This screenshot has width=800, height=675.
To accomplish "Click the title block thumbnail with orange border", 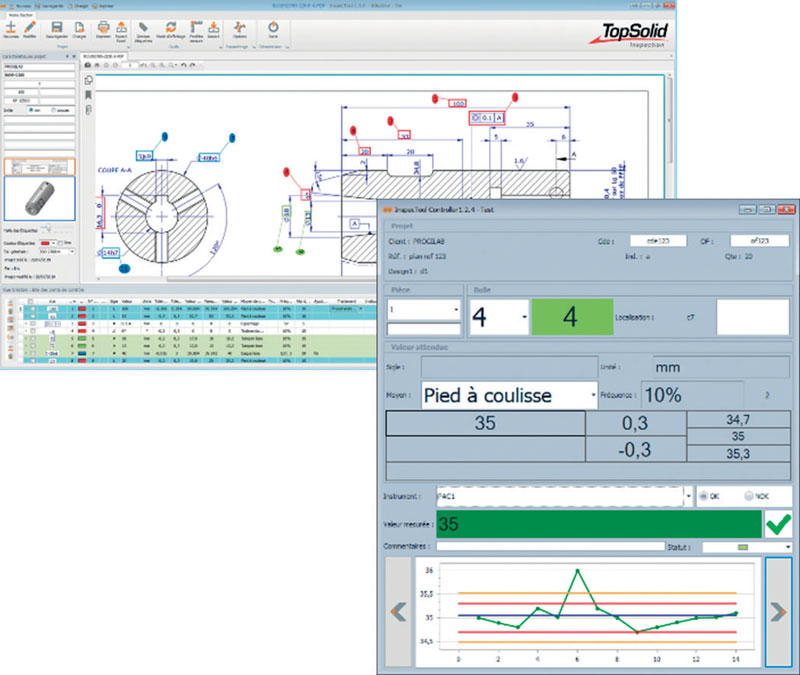I will 40,166.
